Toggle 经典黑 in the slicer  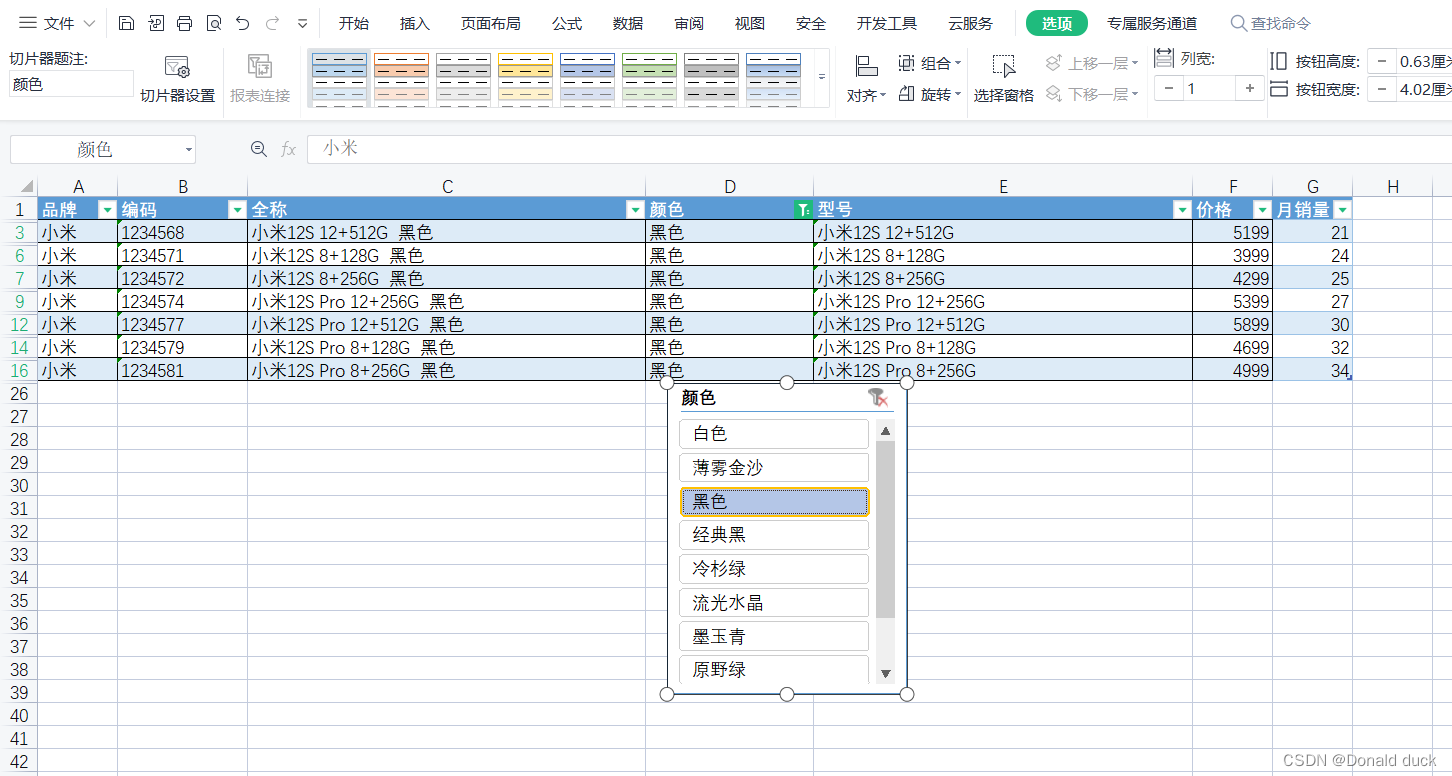click(x=773, y=535)
